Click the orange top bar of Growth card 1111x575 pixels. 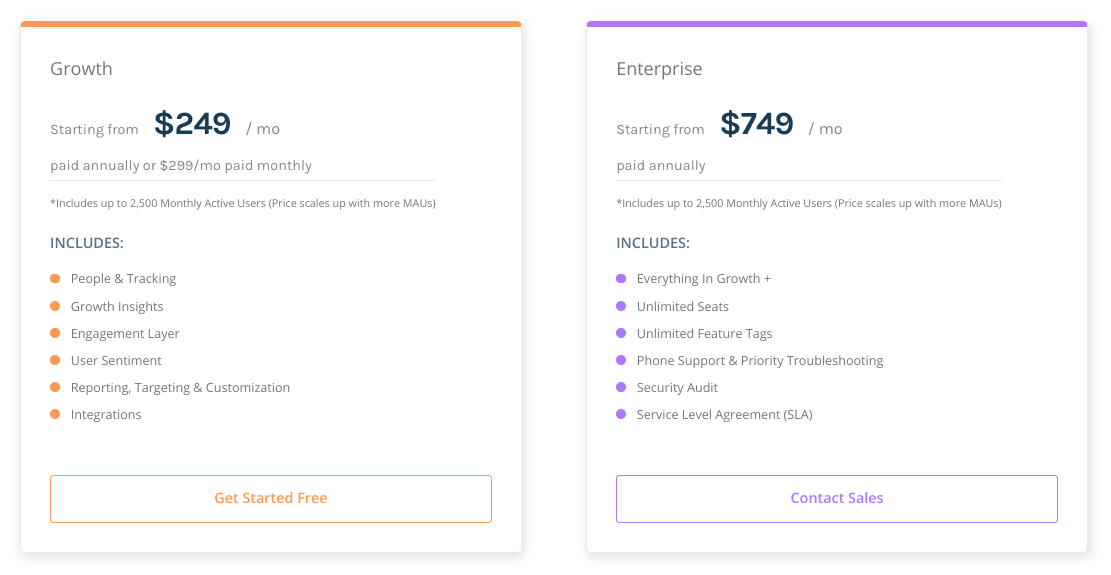[271, 24]
